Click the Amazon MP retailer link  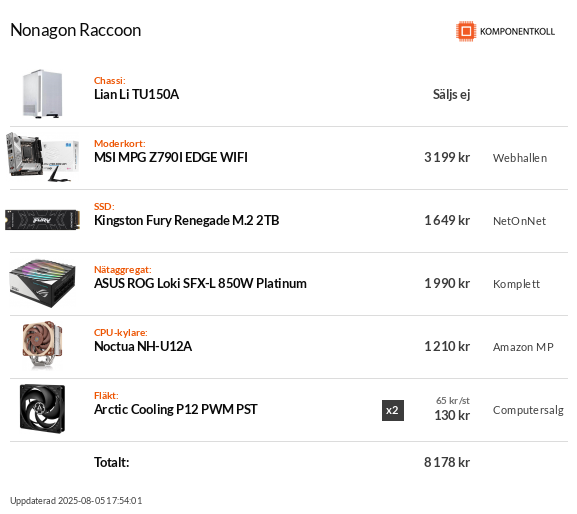[523, 347]
